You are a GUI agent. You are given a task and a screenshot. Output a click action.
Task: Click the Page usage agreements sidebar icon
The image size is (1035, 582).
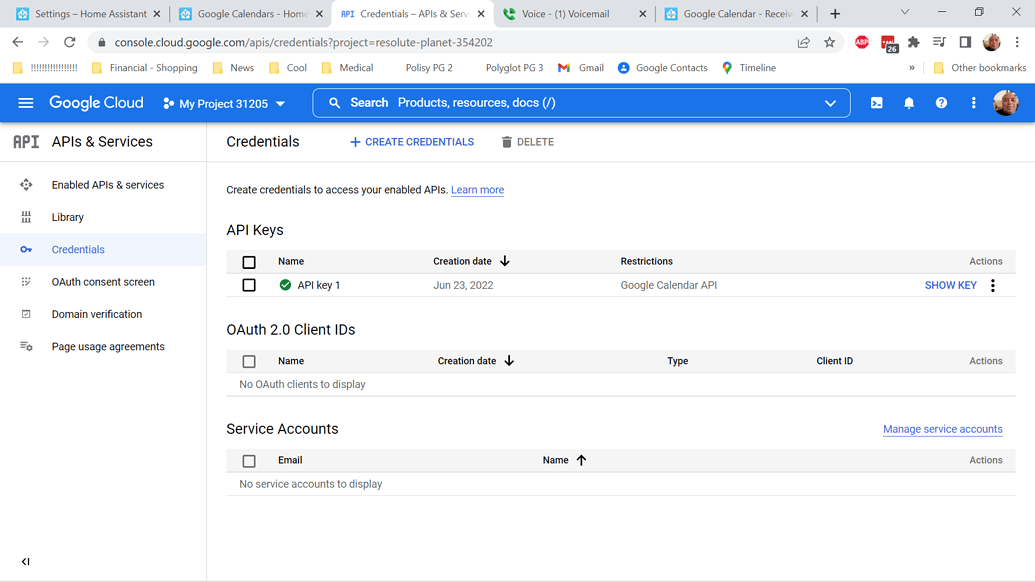coord(26,346)
